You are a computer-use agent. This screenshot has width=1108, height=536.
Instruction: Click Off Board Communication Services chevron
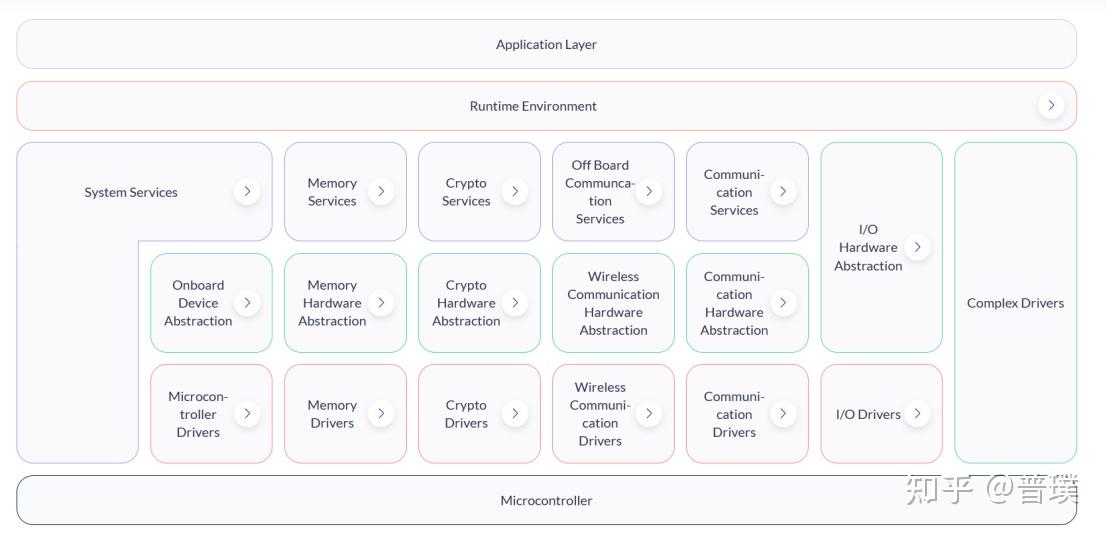click(x=649, y=191)
